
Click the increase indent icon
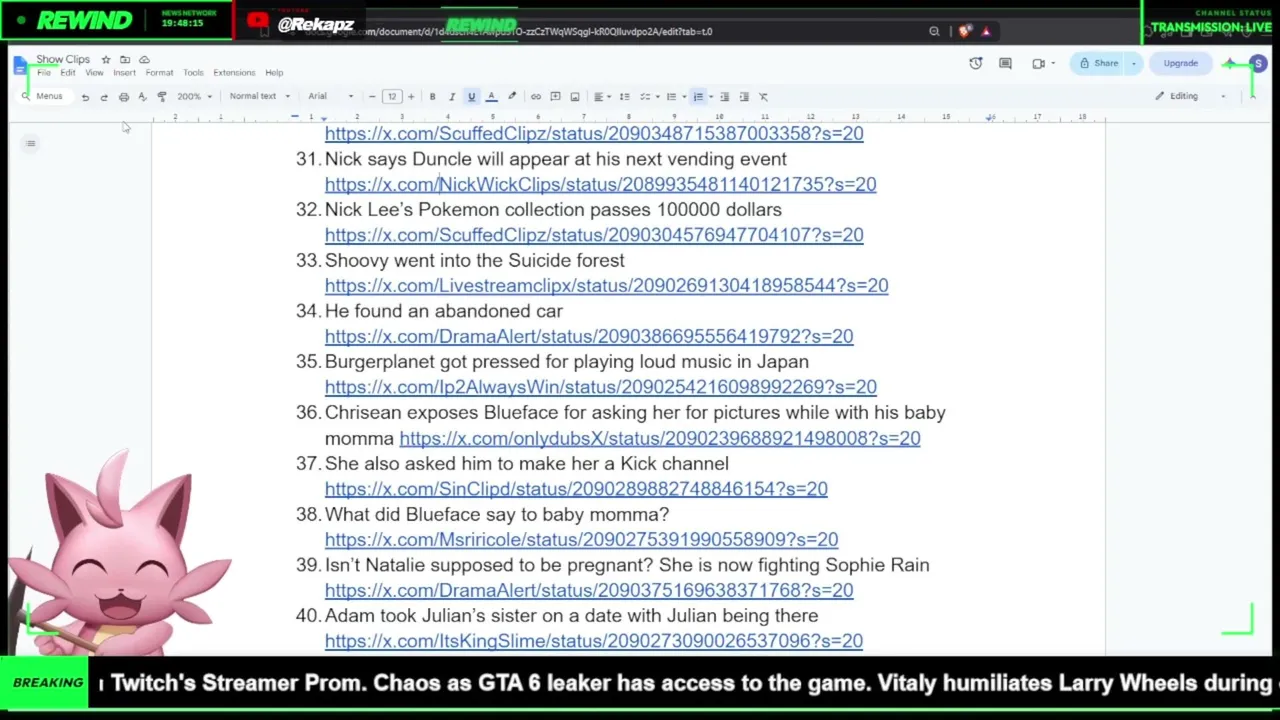pyautogui.click(x=744, y=97)
